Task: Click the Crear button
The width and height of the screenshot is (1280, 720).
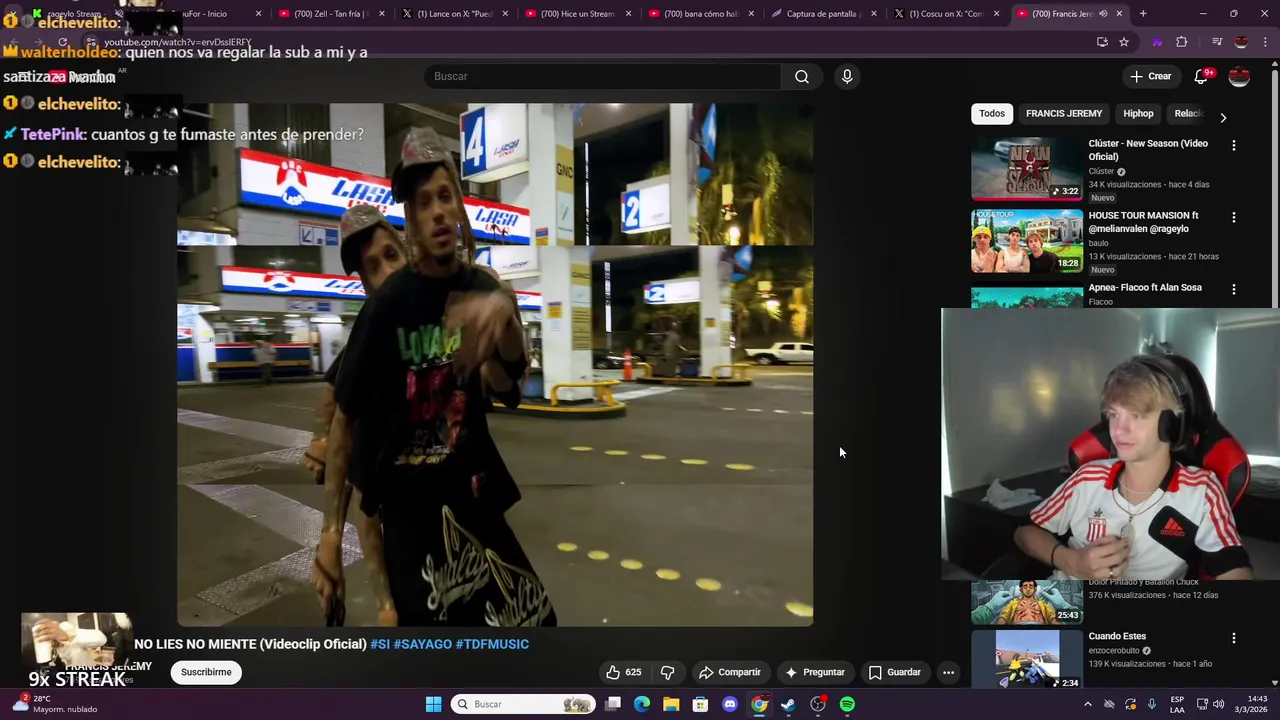Action: [x=1150, y=77]
